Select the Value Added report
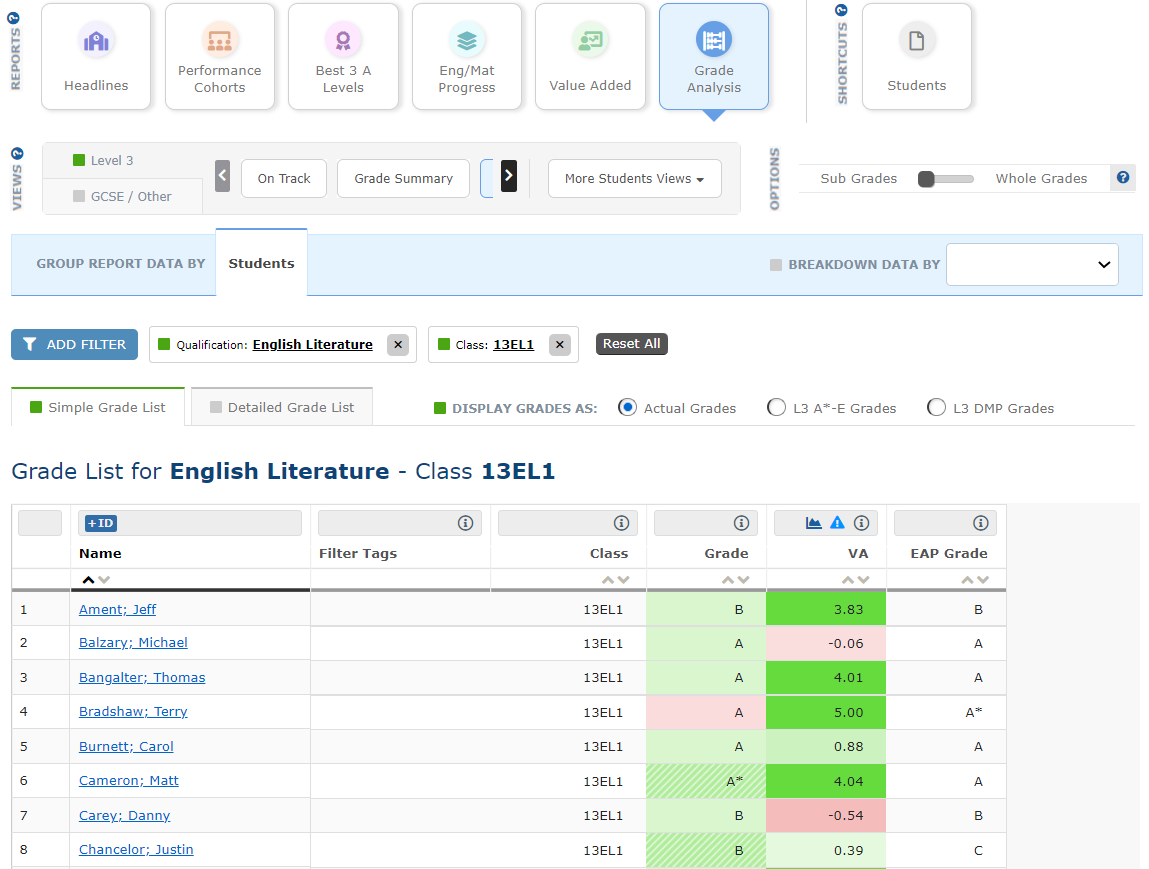The height and width of the screenshot is (869, 1149). tap(590, 56)
